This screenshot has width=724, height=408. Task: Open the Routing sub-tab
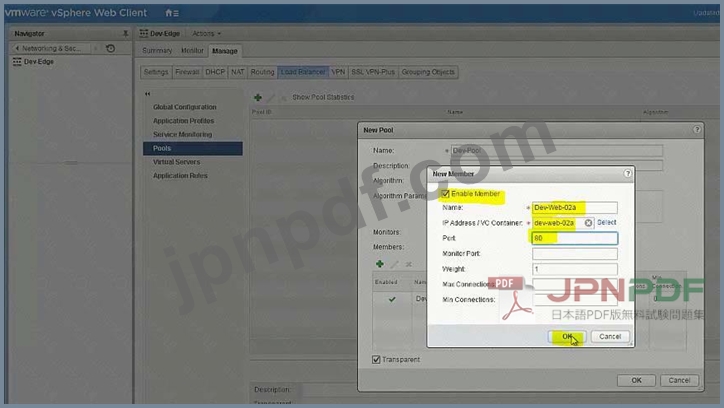pyautogui.click(x=262, y=72)
